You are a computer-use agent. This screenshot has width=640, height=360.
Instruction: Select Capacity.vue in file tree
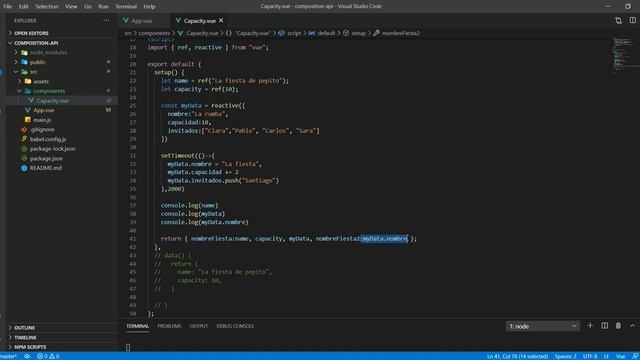tap(53, 100)
